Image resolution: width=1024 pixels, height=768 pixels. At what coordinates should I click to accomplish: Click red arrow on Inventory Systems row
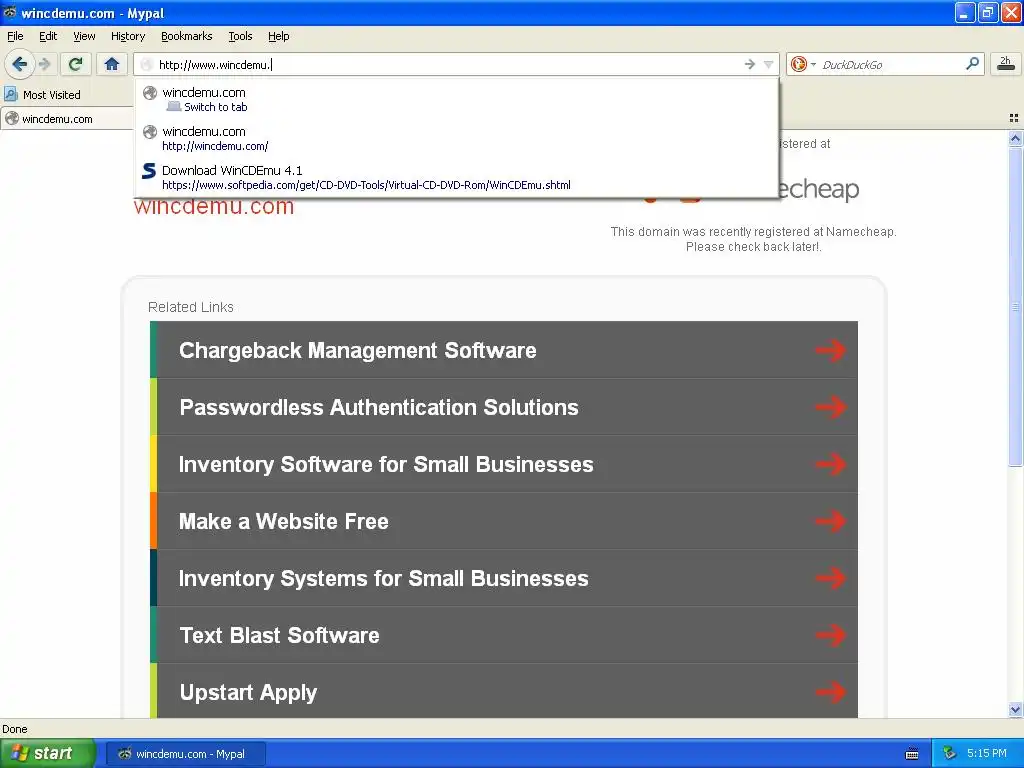(x=830, y=577)
